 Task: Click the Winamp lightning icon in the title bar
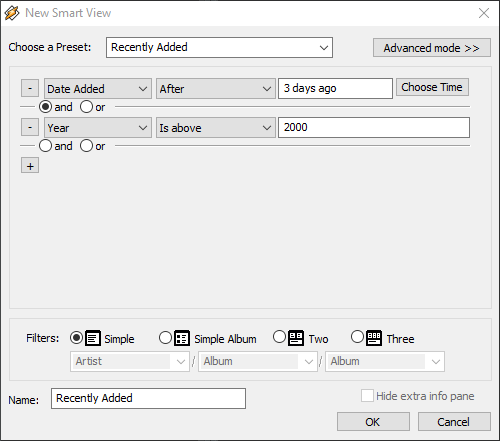[x=12, y=13]
